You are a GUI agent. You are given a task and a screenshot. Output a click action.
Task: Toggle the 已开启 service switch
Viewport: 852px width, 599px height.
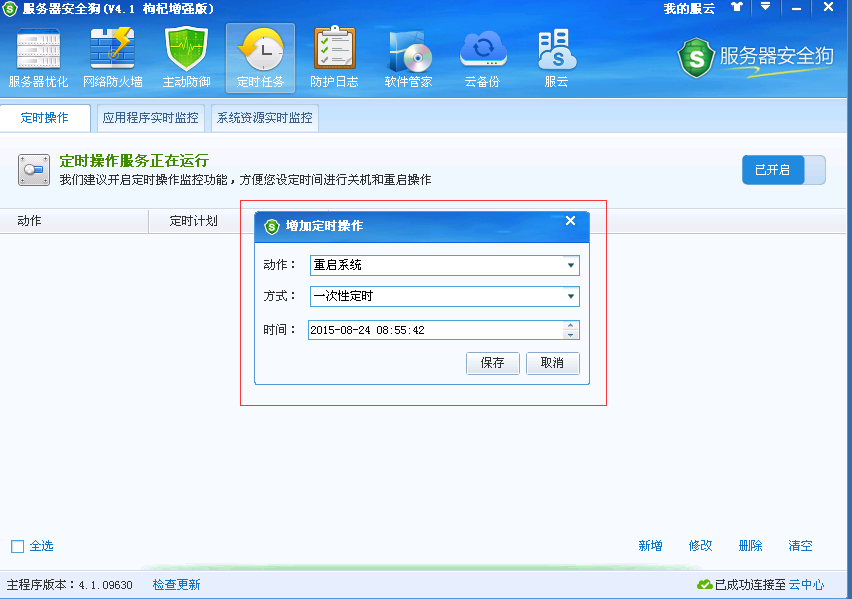[783, 170]
